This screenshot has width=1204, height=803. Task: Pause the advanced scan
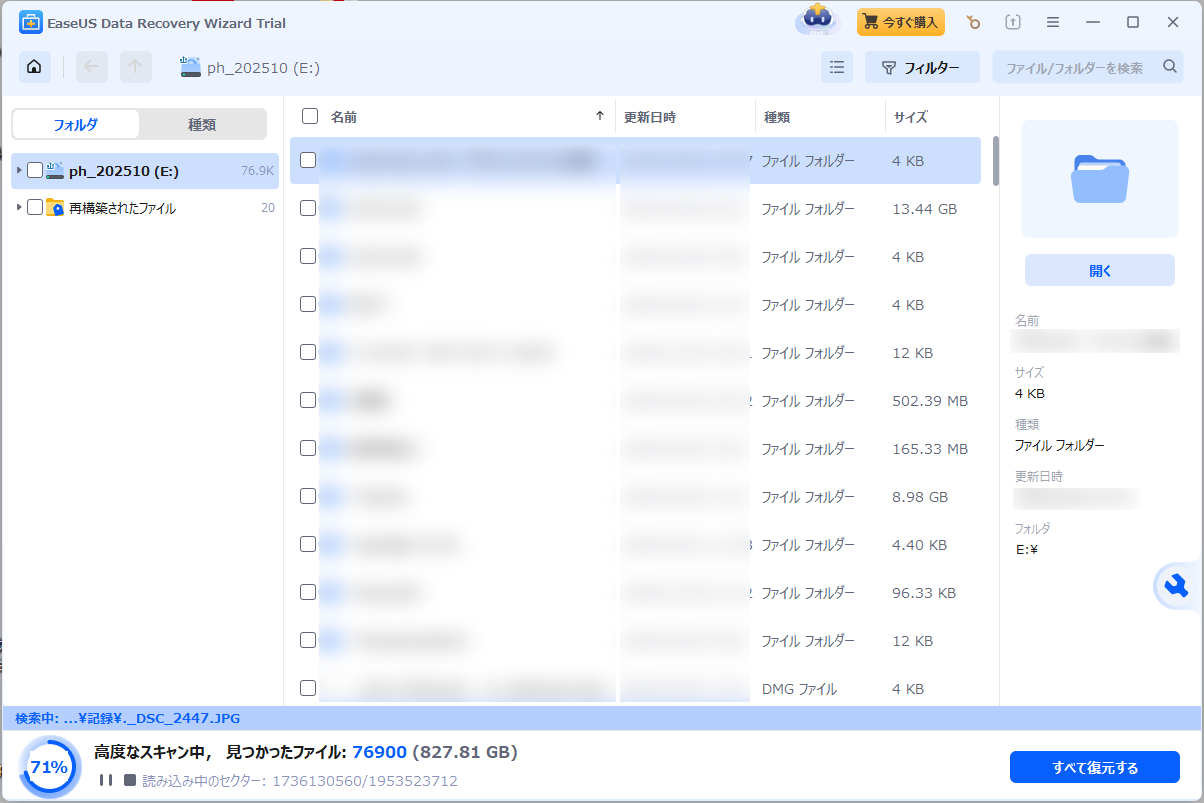pos(106,780)
